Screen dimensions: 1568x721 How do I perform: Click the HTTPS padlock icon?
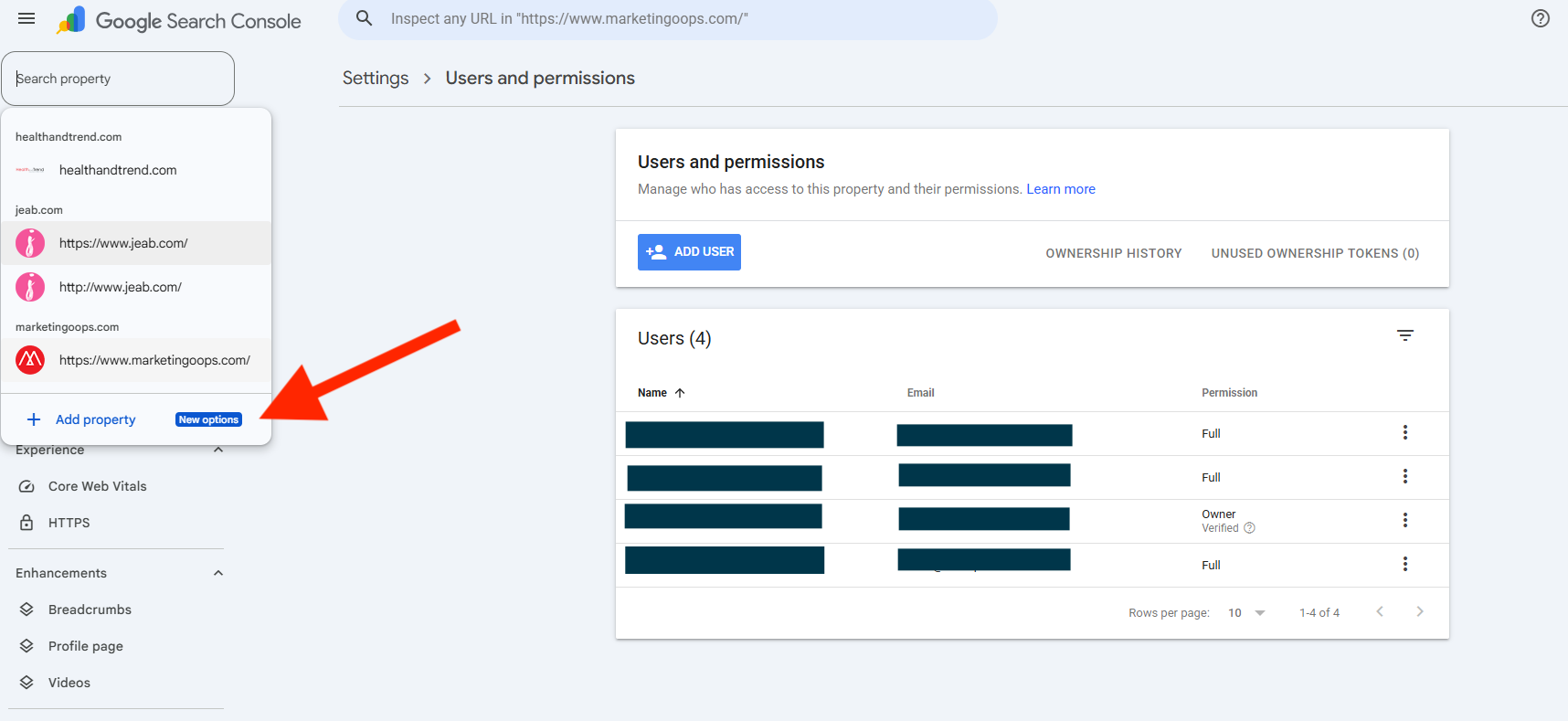pos(26,523)
